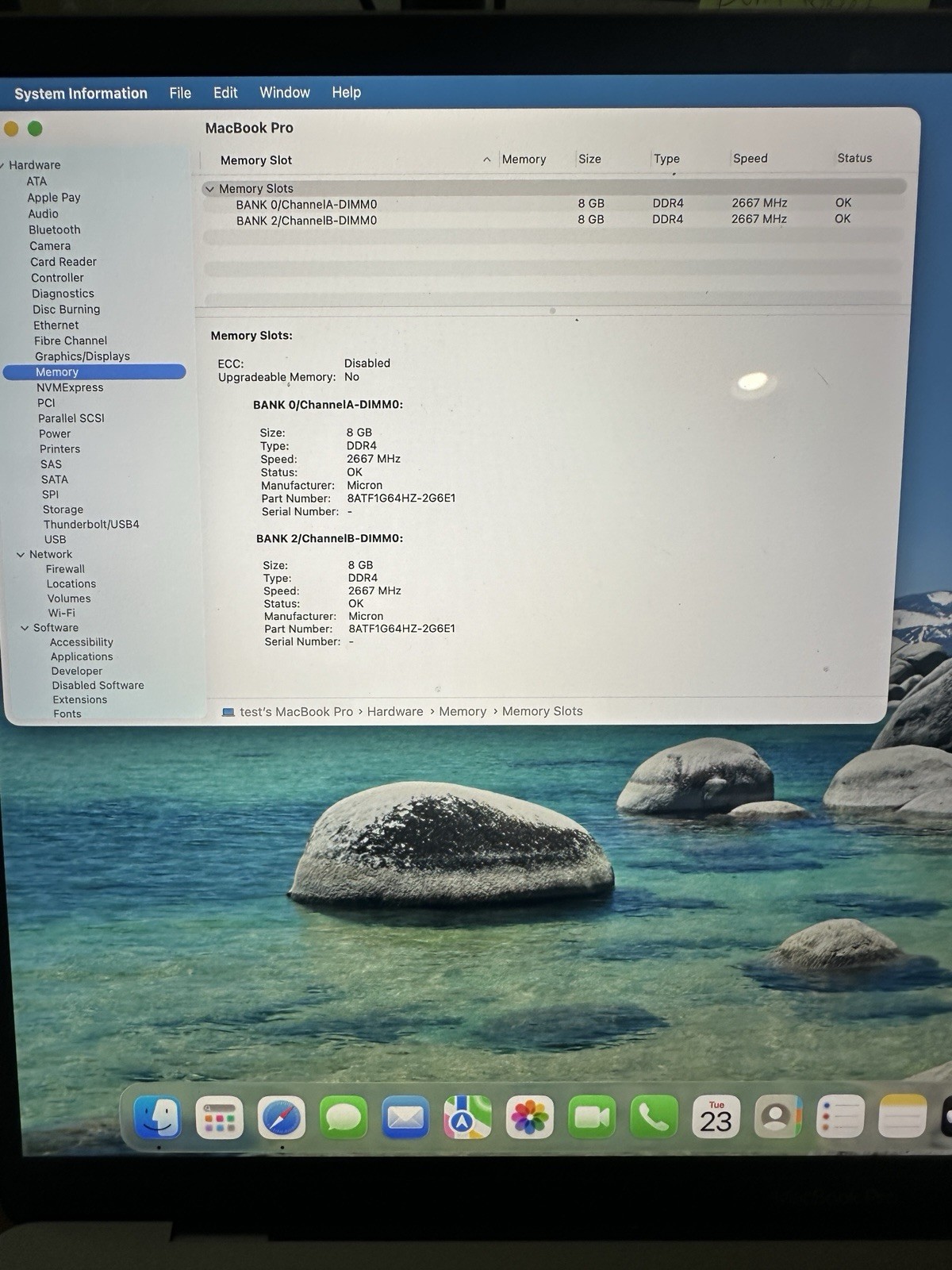Sort by Speed column header
The height and width of the screenshot is (1270, 952).
tap(750, 158)
